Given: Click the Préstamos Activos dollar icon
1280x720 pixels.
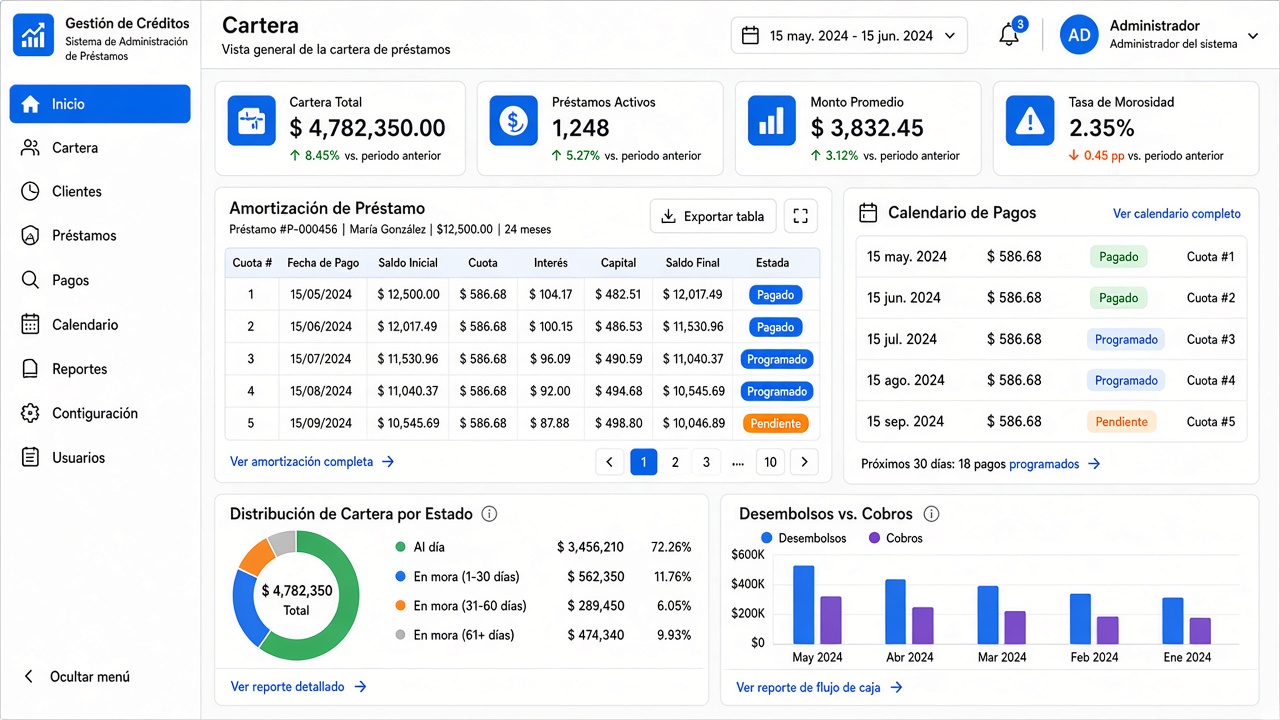Looking at the screenshot, I should click(x=513, y=121).
